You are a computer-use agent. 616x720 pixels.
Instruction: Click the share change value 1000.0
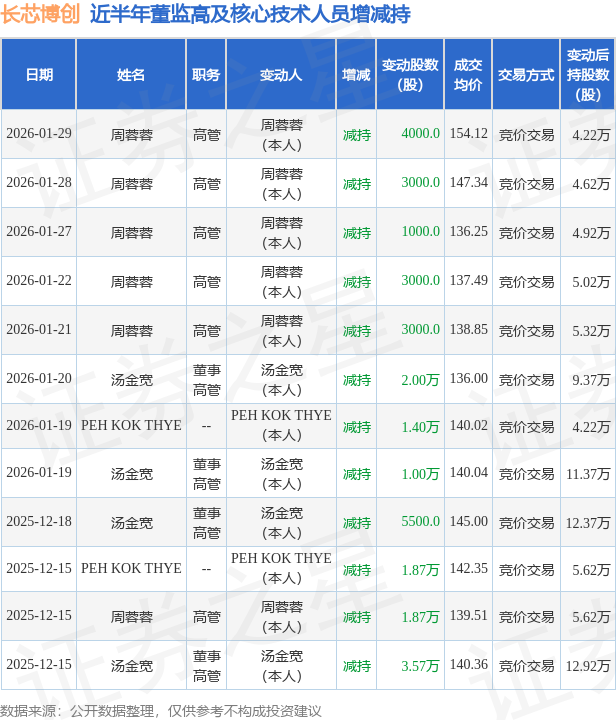click(x=420, y=232)
